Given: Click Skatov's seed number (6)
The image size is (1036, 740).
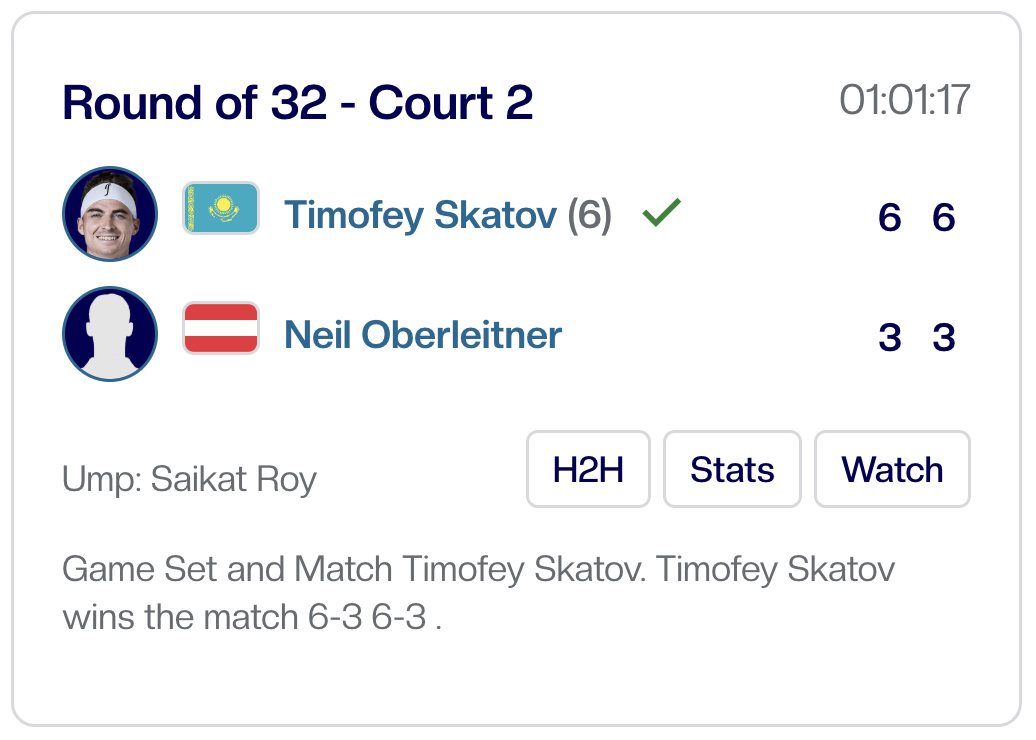Looking at the screenshot, I should coord(590,214).
